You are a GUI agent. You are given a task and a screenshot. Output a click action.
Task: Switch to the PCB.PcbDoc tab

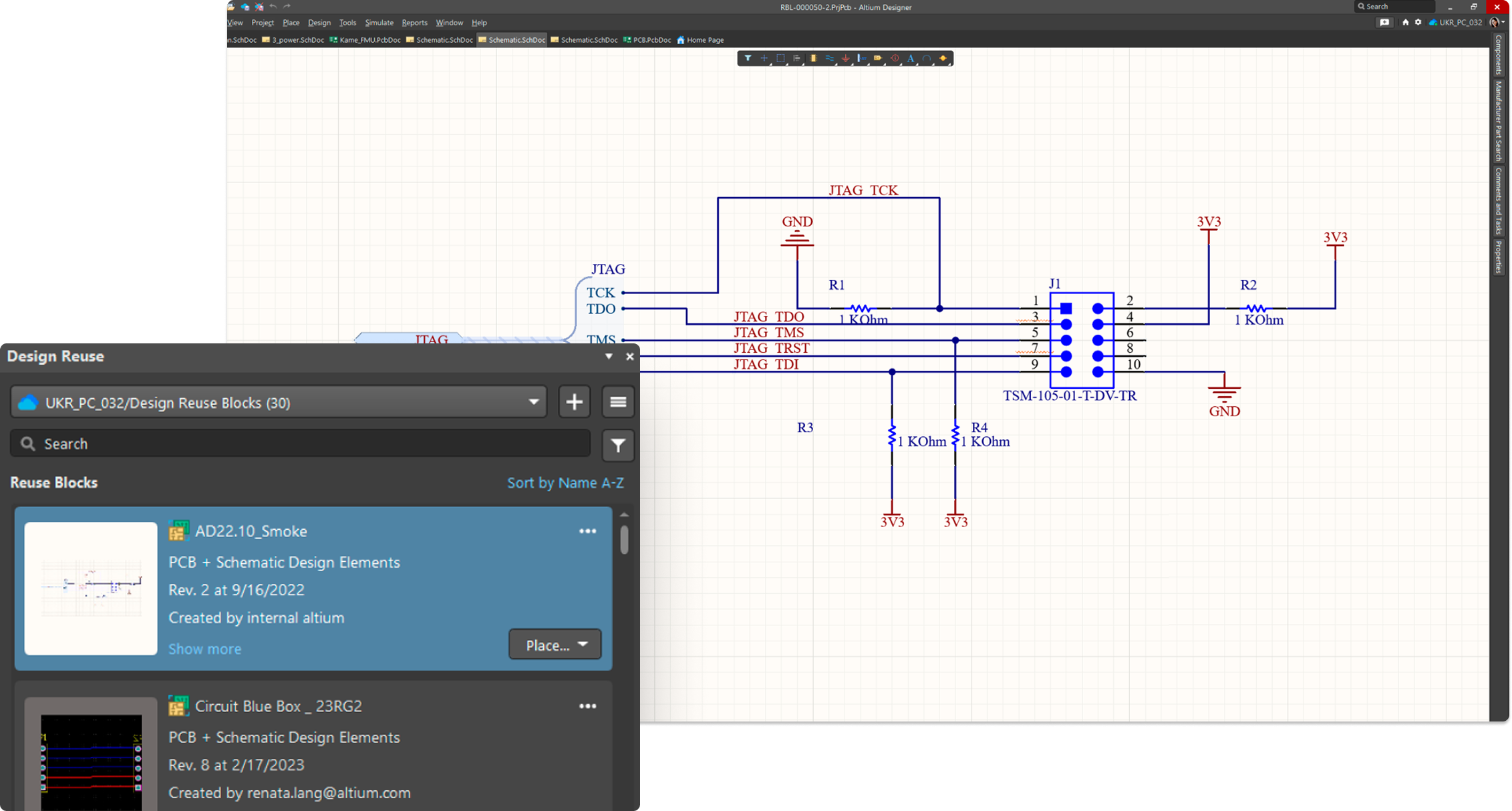click(647, 40)
